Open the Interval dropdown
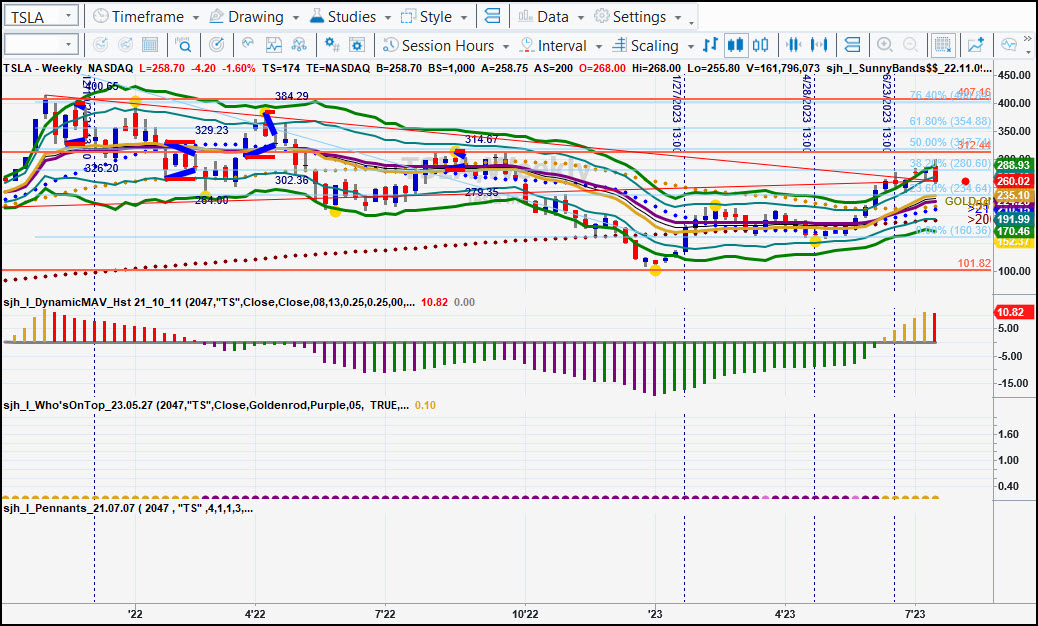The width and height of the screenshot is (1038, 626). 561,45
